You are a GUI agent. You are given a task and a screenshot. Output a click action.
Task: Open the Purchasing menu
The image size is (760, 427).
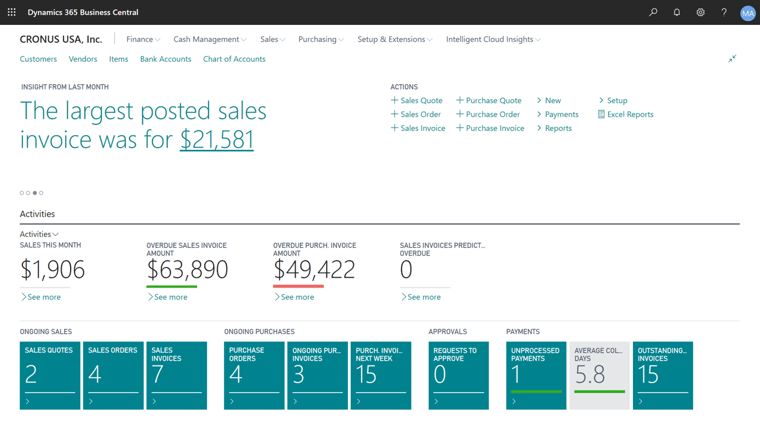tap(321, 39)
